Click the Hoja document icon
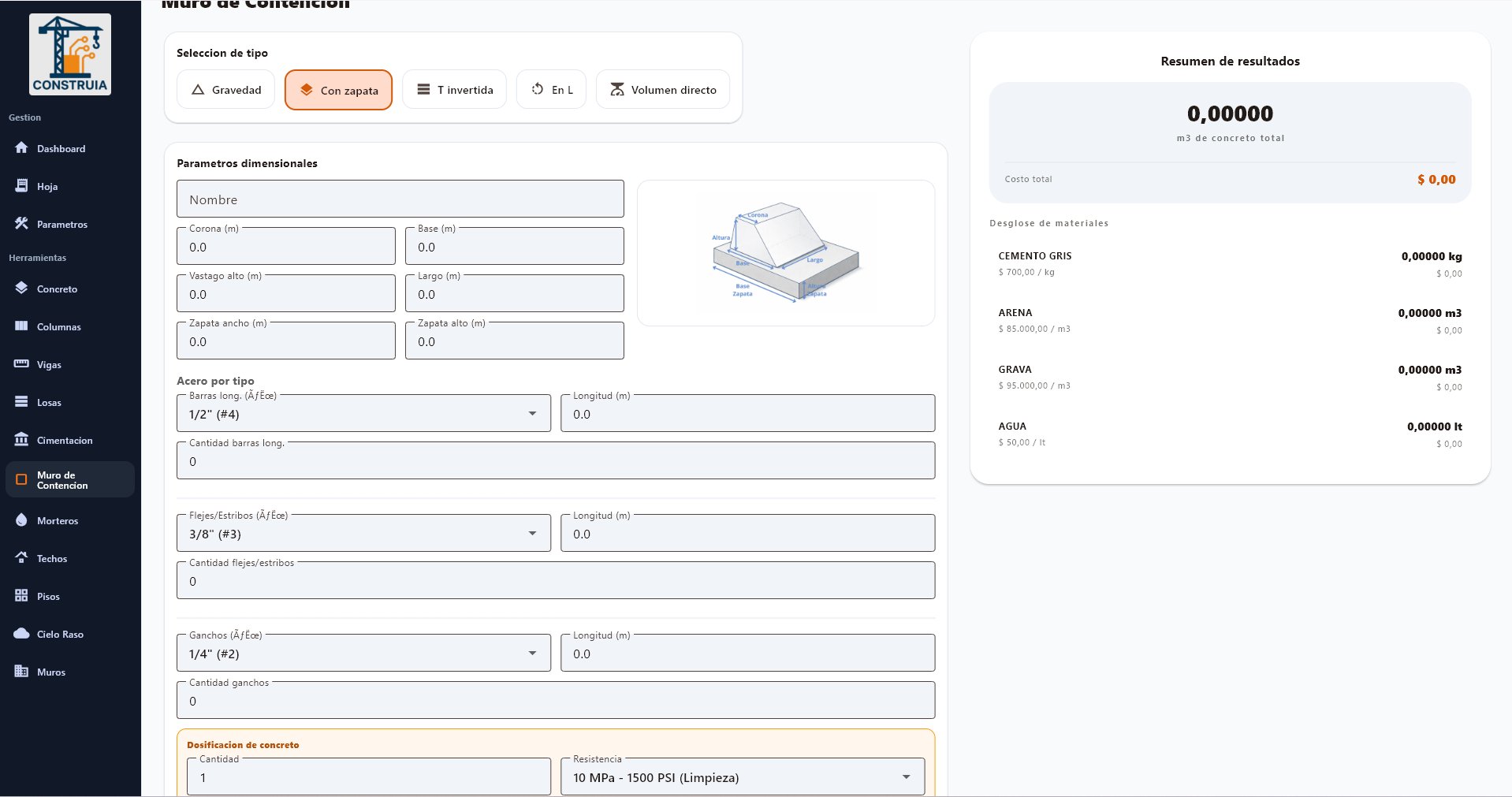Image resolution: width=1512 pixels, height=797 pixels. [21, 186]
